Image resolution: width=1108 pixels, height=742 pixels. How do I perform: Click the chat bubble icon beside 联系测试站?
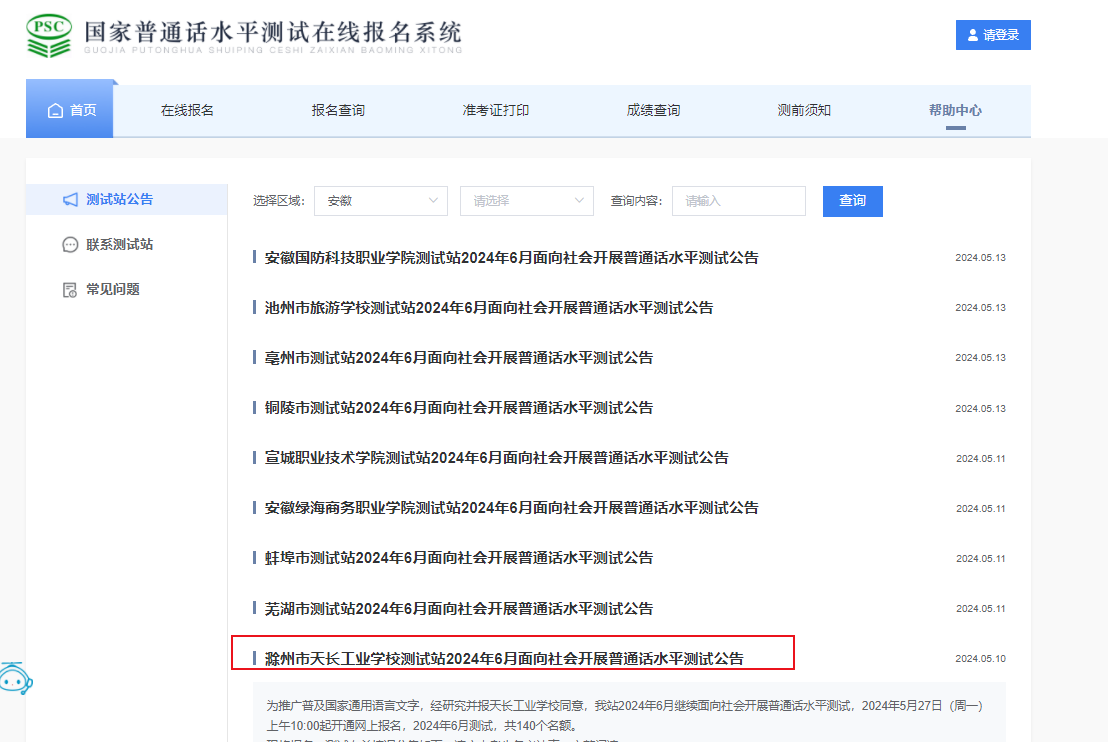70,245
